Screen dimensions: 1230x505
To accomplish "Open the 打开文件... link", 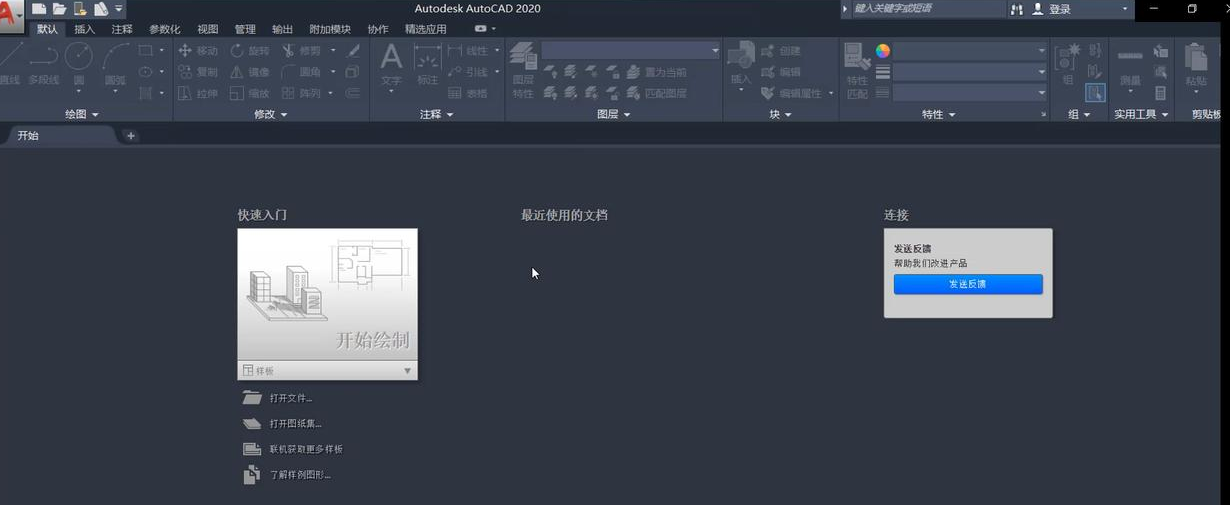I will (278, 398).
